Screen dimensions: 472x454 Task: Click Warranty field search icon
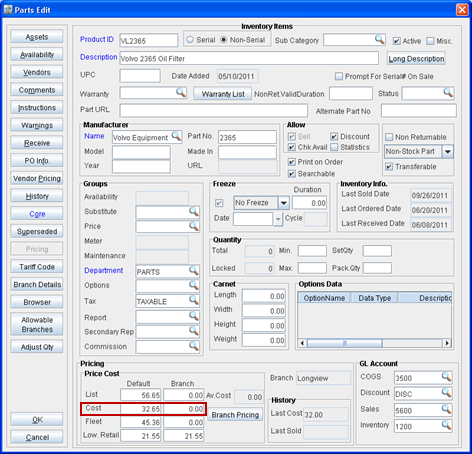click(181, 92)
